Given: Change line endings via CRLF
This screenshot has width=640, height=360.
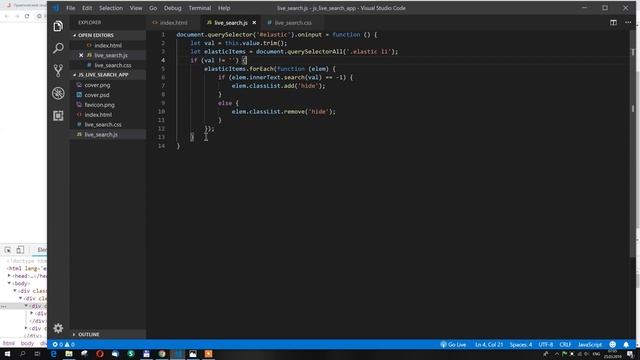Looking at the screenshot, I should pyautogui.click(x=565, y=344).
